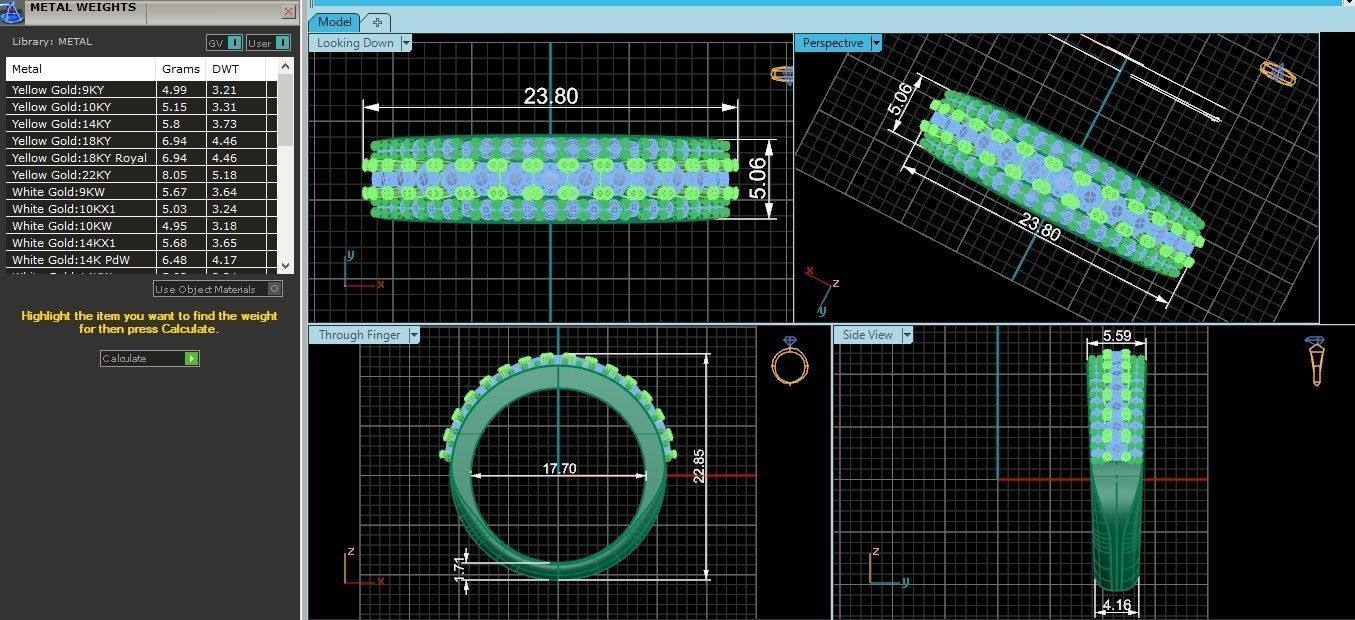This screenshot has width=1355, height=620.
Task: Open the Looking Down viewport dropdown arrow
Action: click(406, 43)
